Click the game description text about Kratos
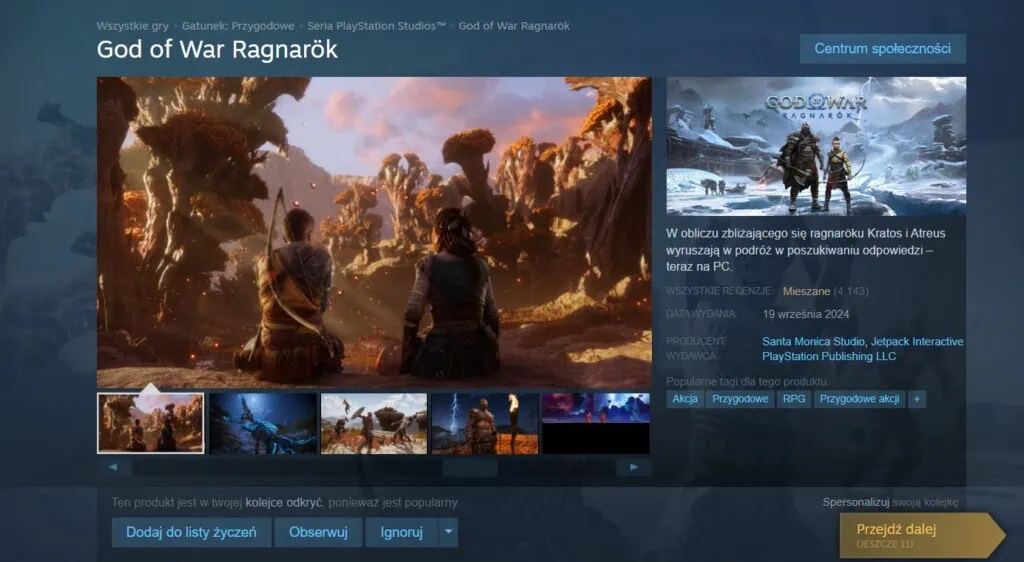 click(x=806, y=250)
